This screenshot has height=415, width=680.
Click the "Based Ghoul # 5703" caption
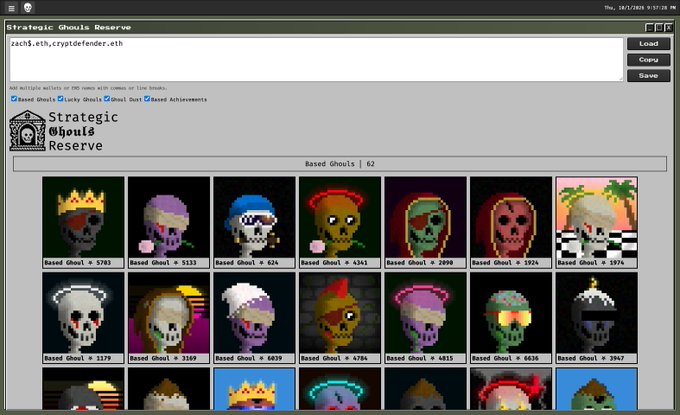click(x=78, y=263)
